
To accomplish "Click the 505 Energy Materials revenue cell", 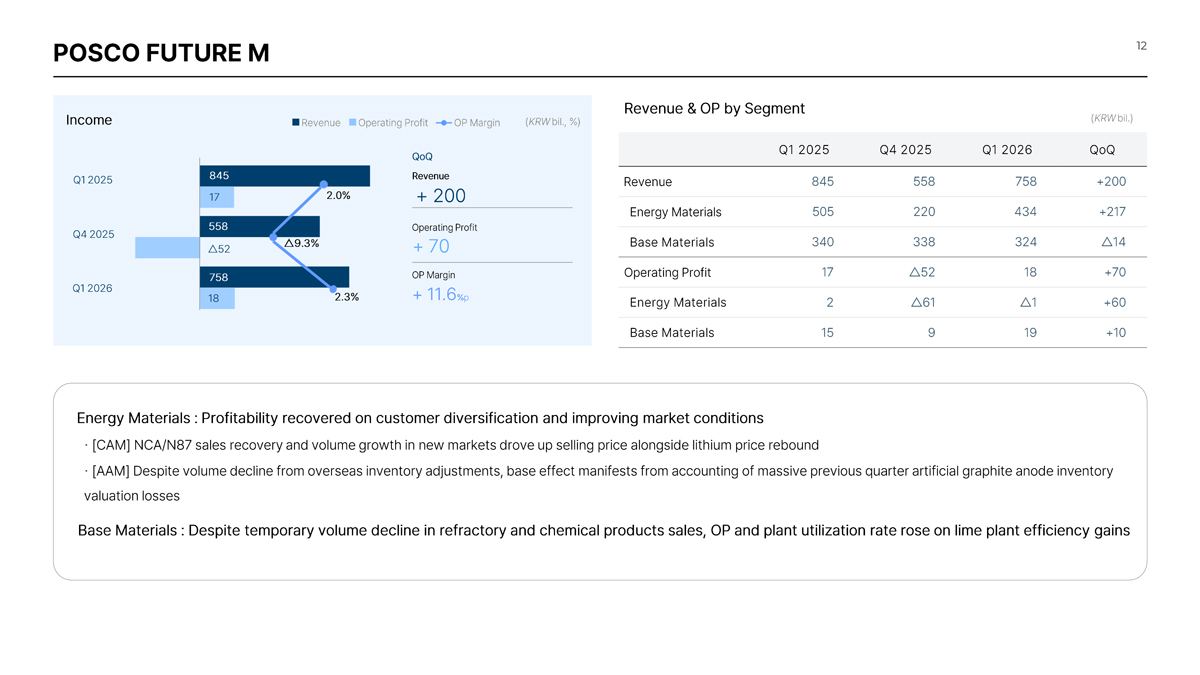I will pos(823,212).
